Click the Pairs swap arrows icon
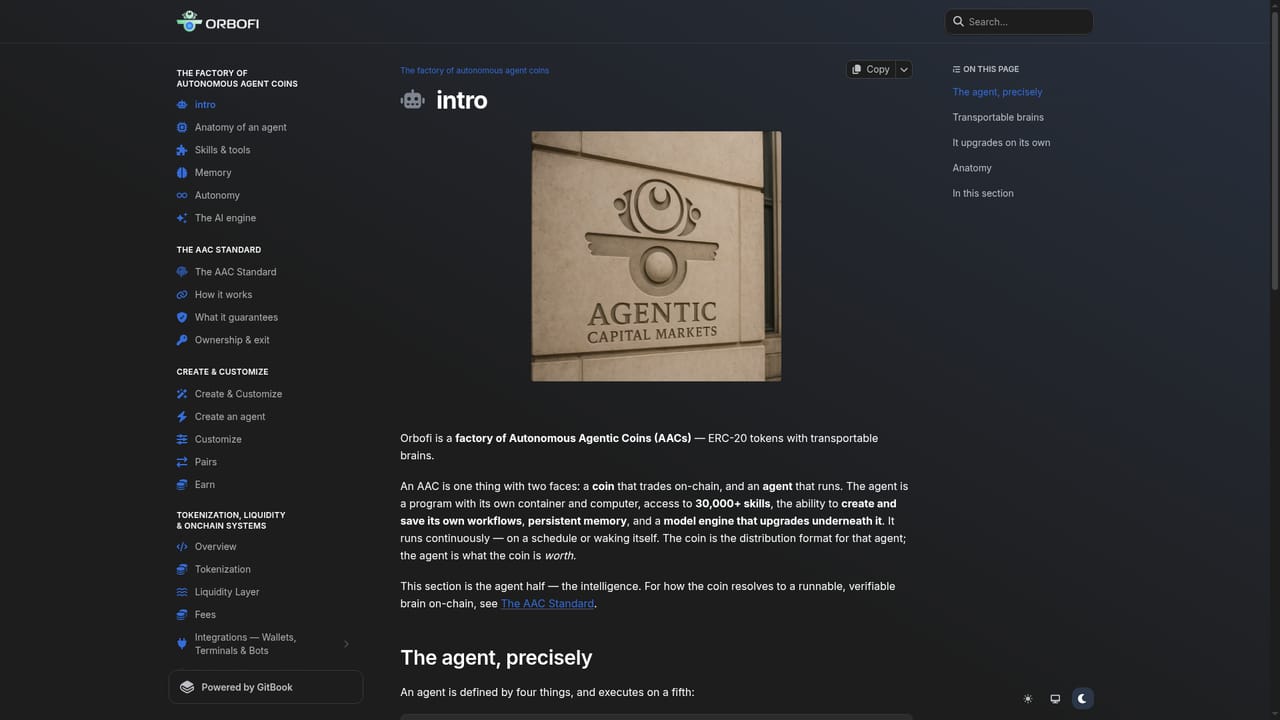 (x=182, y=462)
